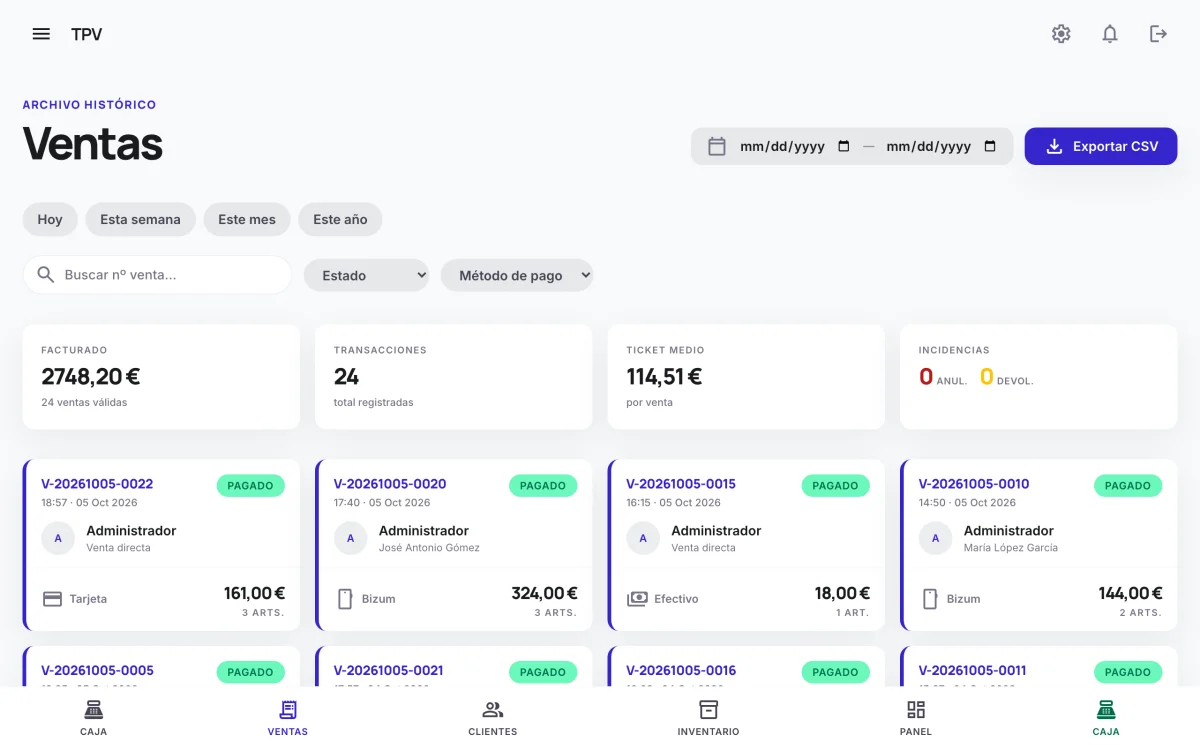The width and height of the screenshot is (1200, 750).
Task: Click the 16:15 · 05 Oct 2026 timestamp
Action: coord(674,503)
